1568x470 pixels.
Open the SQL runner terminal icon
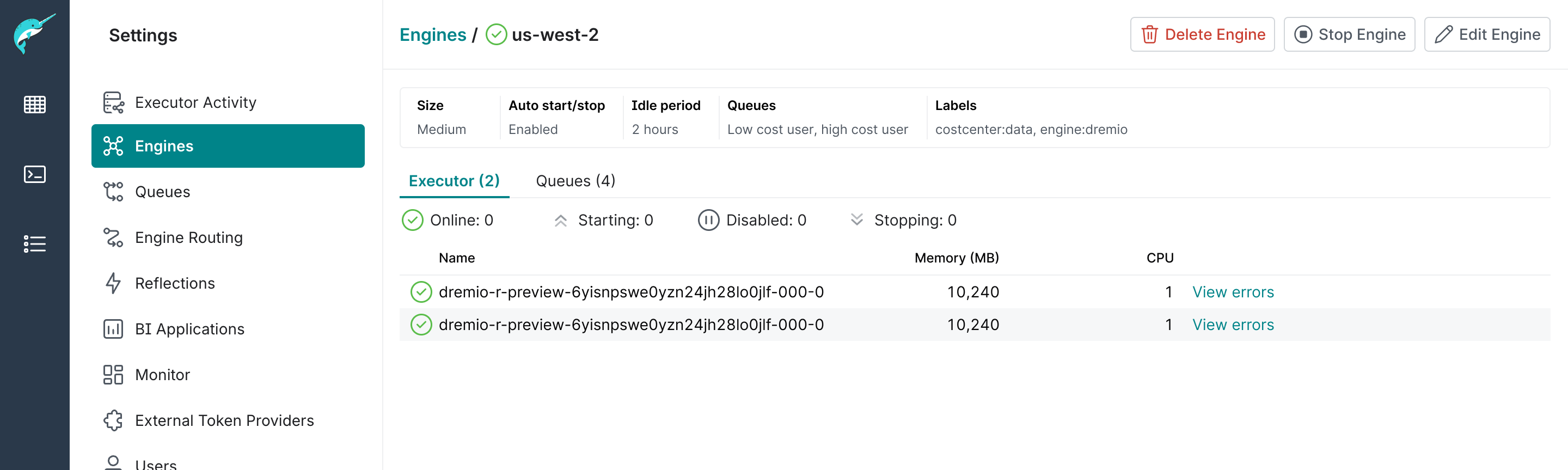[35, 175]
